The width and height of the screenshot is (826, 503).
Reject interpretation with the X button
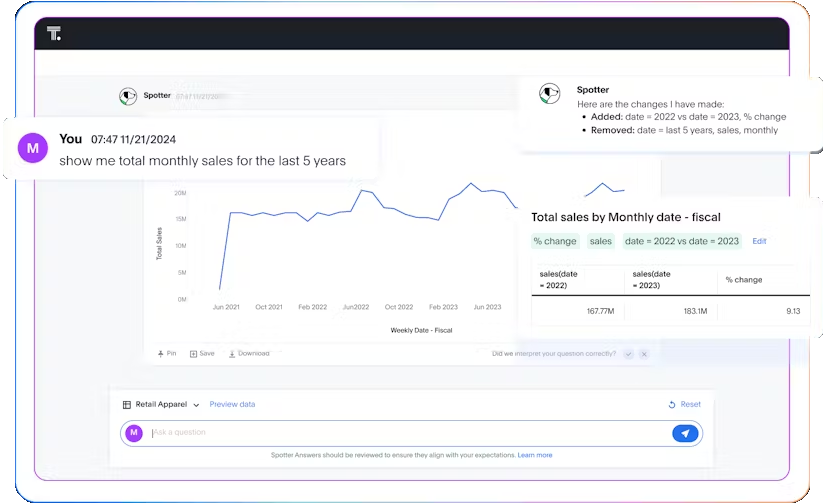644,354
